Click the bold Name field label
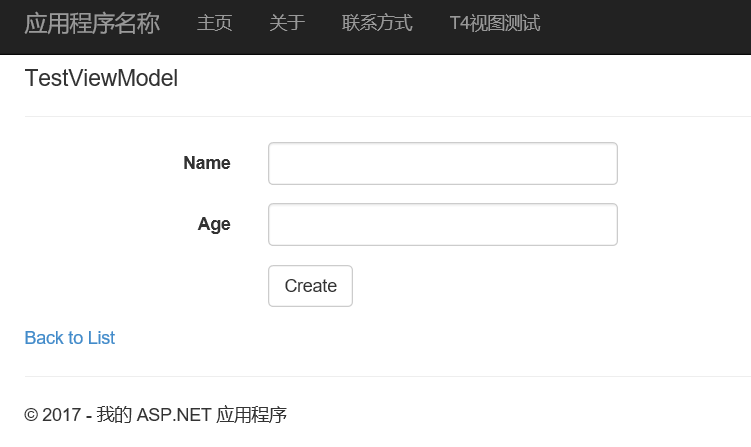The height and width of the screenshot is (447, 751). click(207, 163)
